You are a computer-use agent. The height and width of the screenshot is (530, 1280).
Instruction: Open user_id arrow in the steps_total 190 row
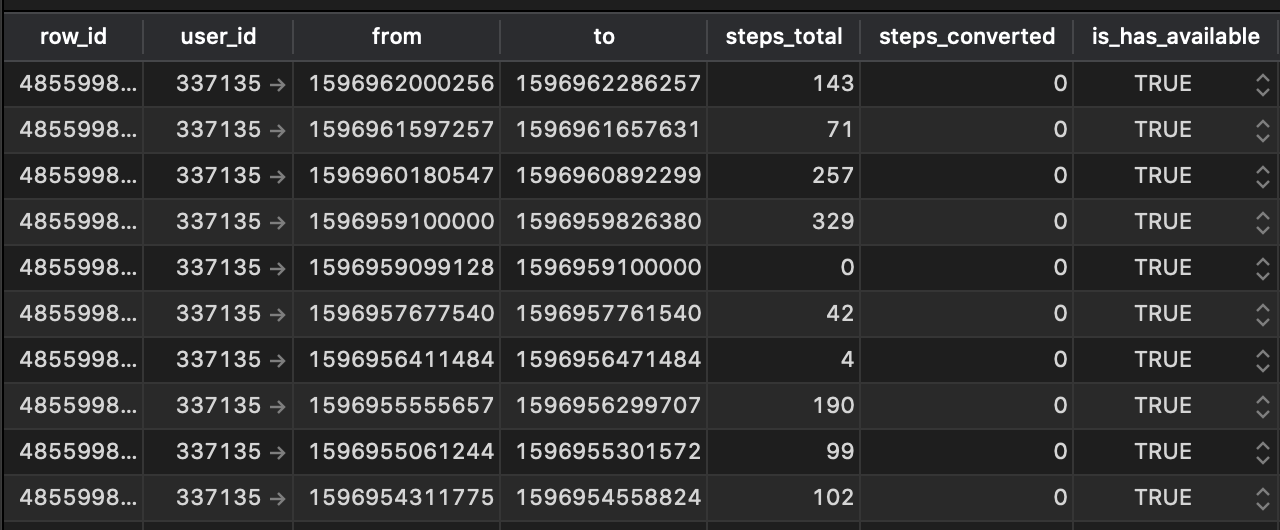tap(278, 406)
